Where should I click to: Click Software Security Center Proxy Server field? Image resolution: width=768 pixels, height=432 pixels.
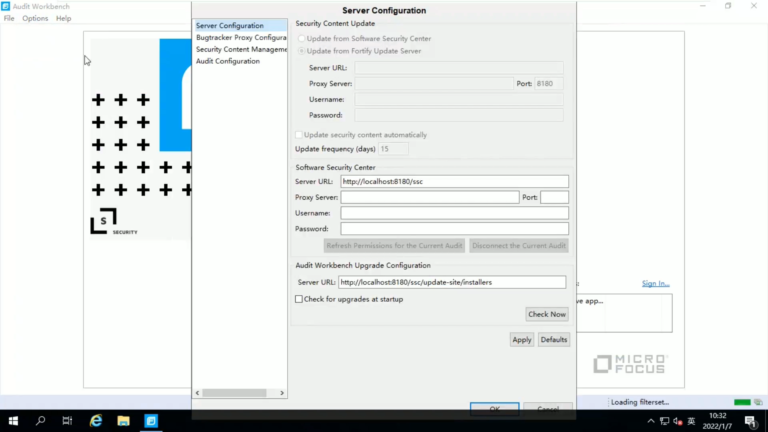tap(430, 197)
